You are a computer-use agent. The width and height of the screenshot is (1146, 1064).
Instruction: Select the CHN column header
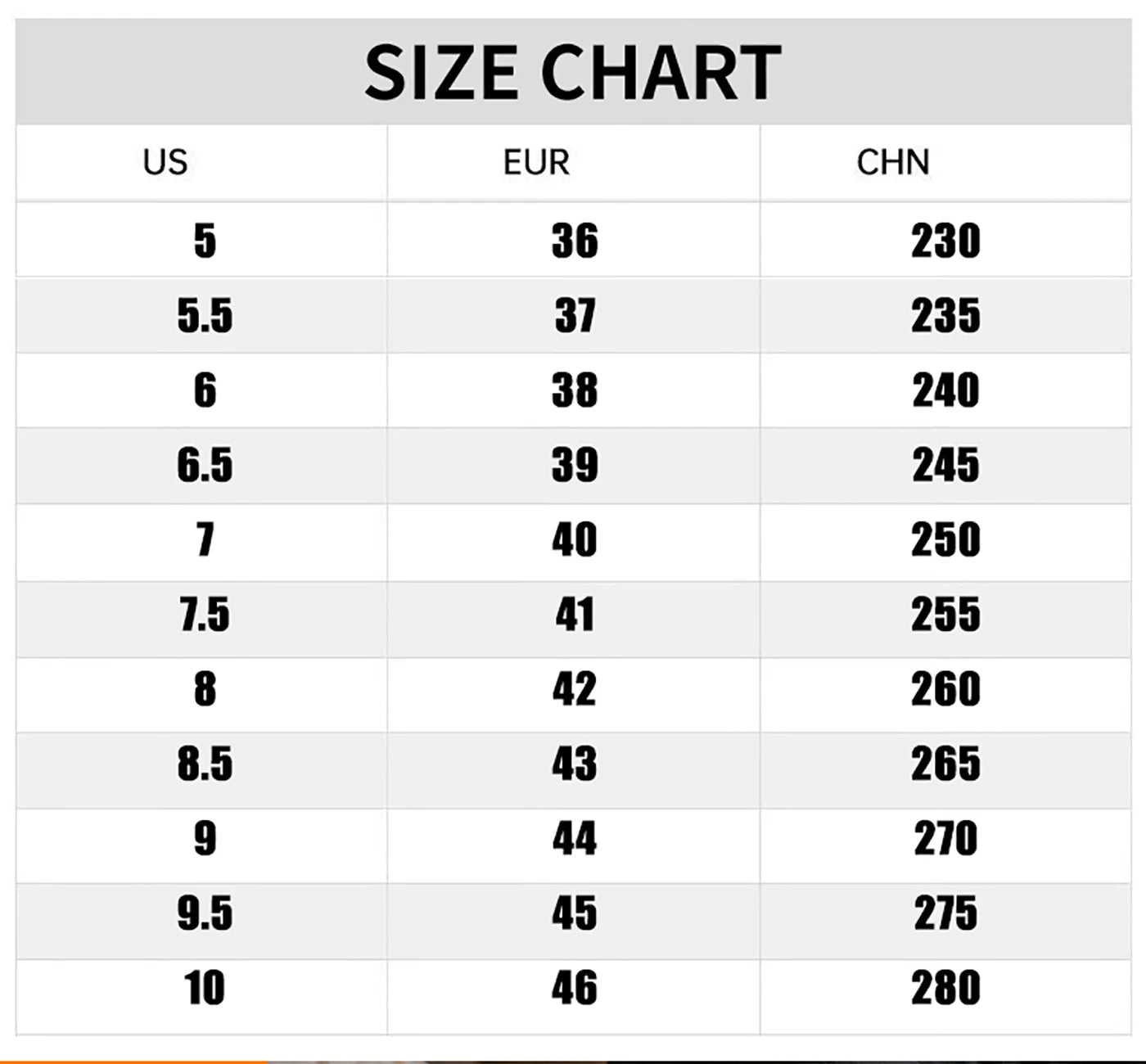pos(893,162)
